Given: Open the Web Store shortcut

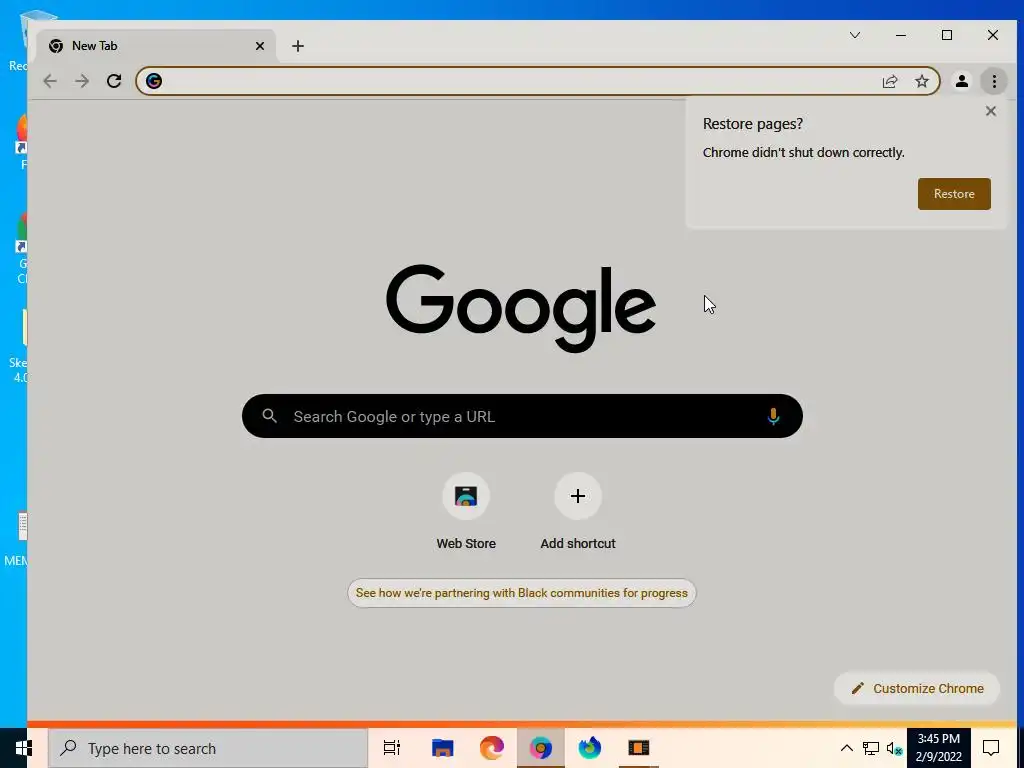Looking at the screenshot, I should coord(466,511).
